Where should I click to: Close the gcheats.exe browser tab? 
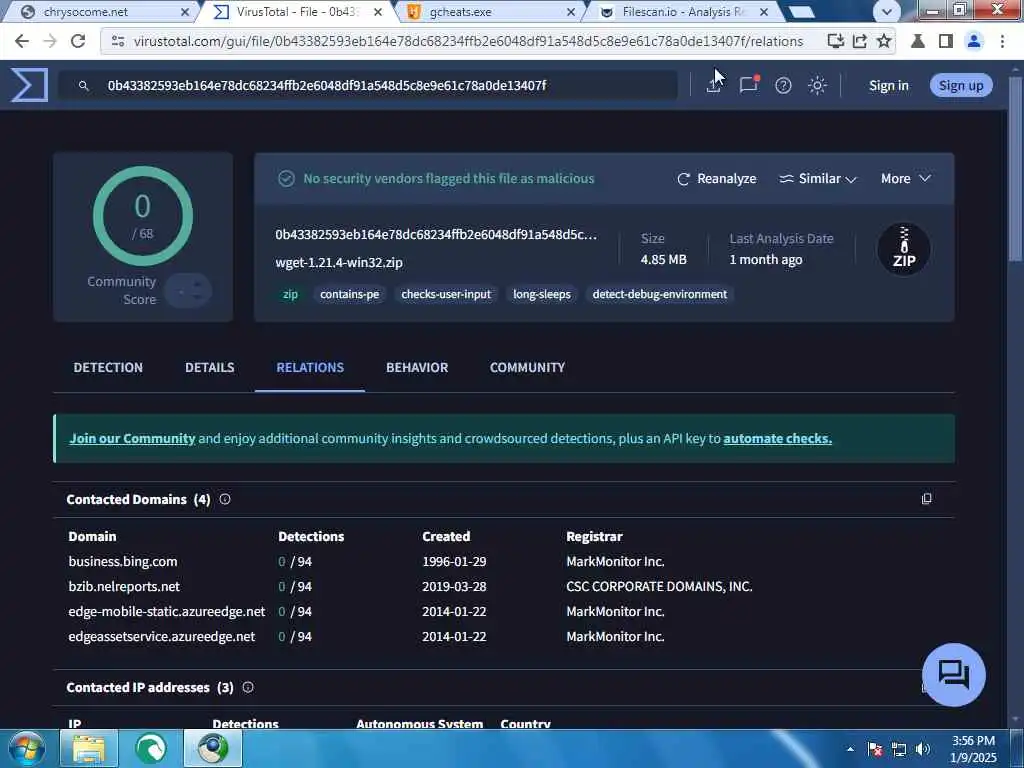571,12
